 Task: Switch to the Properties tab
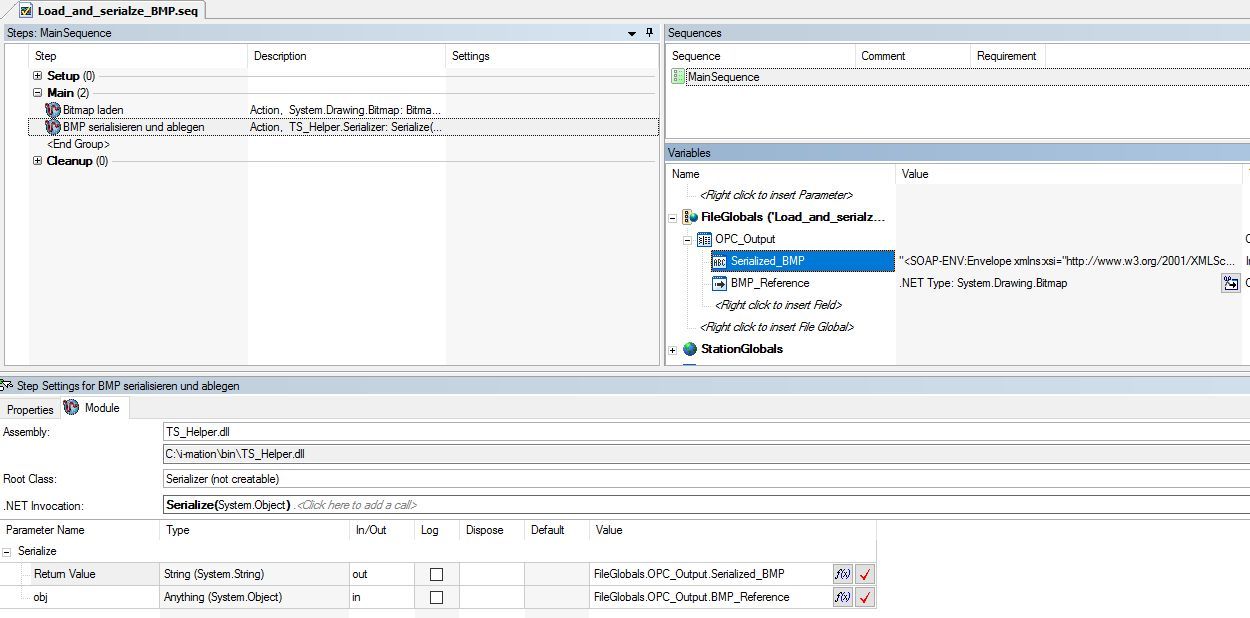[x=29, y=409]
